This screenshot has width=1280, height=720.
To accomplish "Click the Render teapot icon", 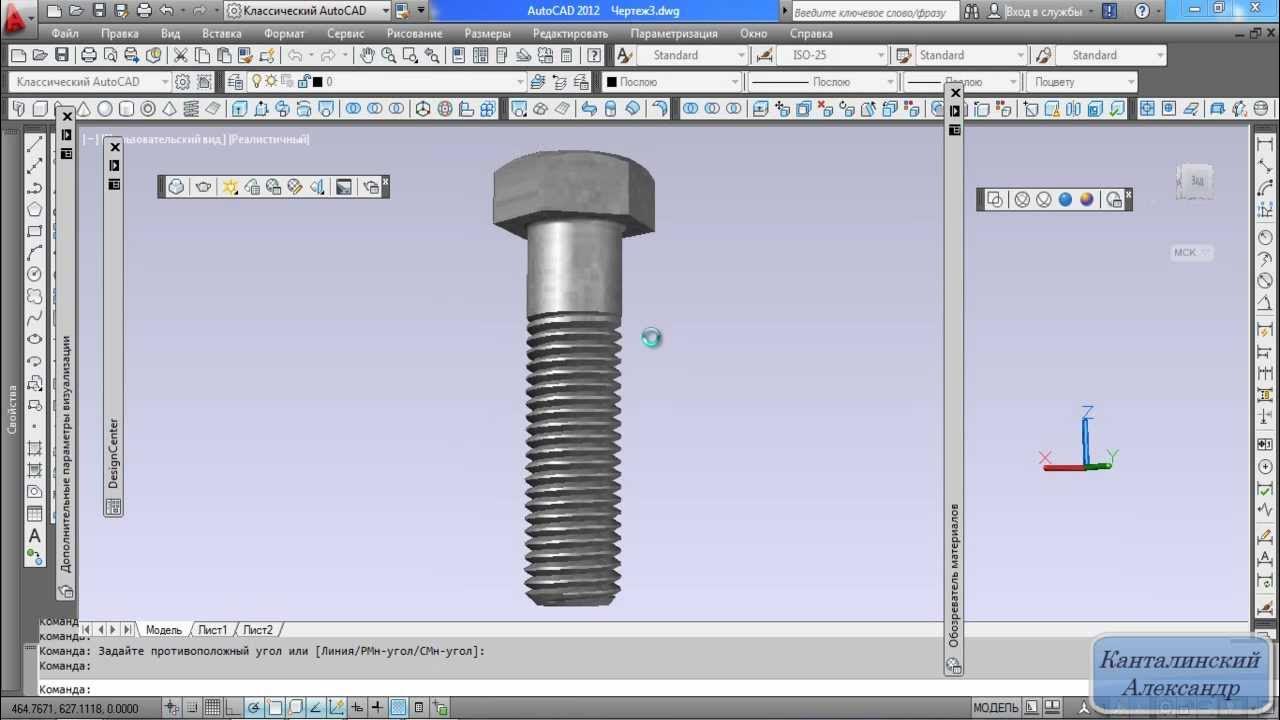I will pyautogui.click(x=203, y=186).
